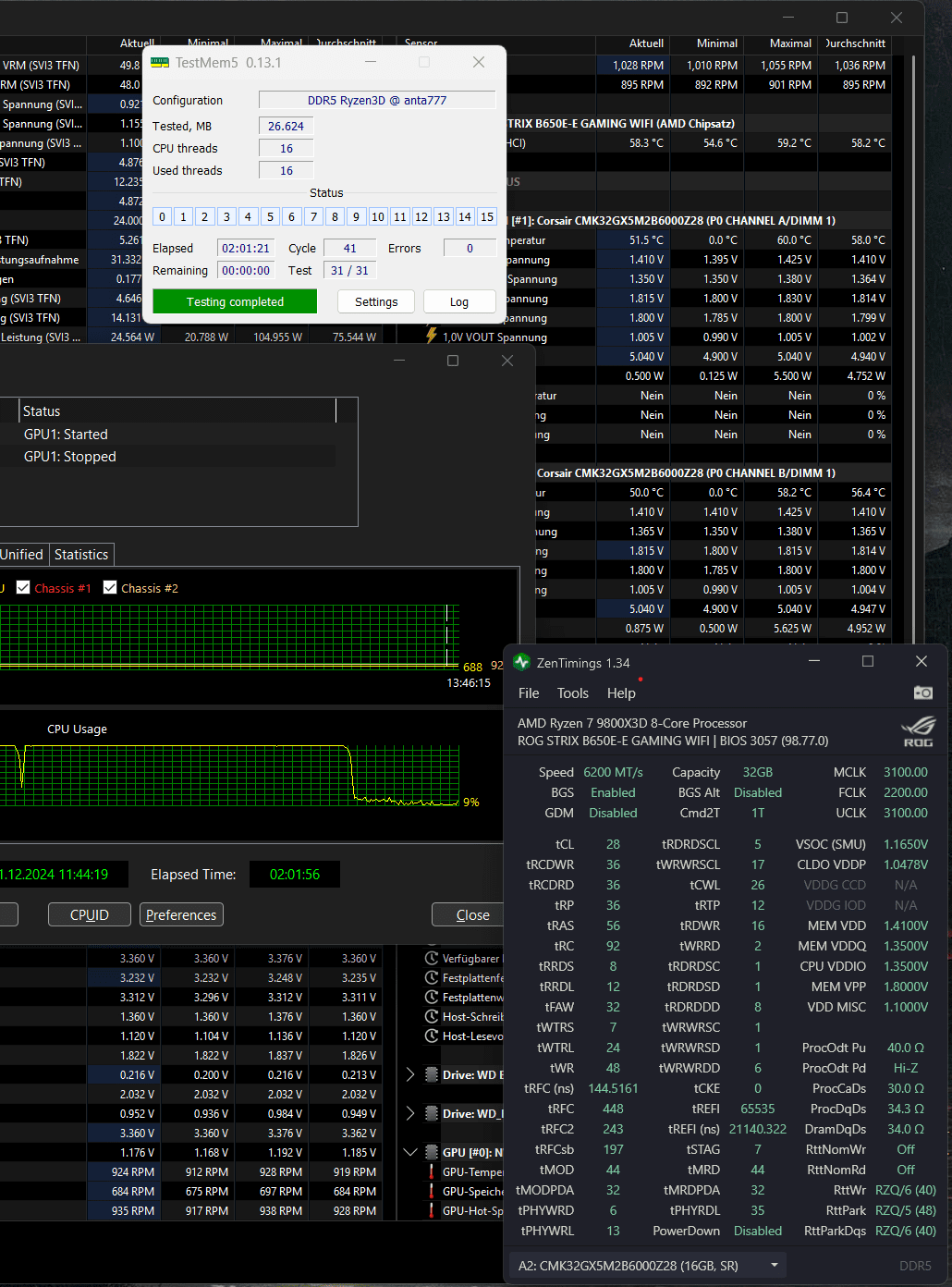This screenshot has width=952, height=1287.
Task: Open the ZenTimings File menu
Action: pyautogui.click(x=529, y=693)
